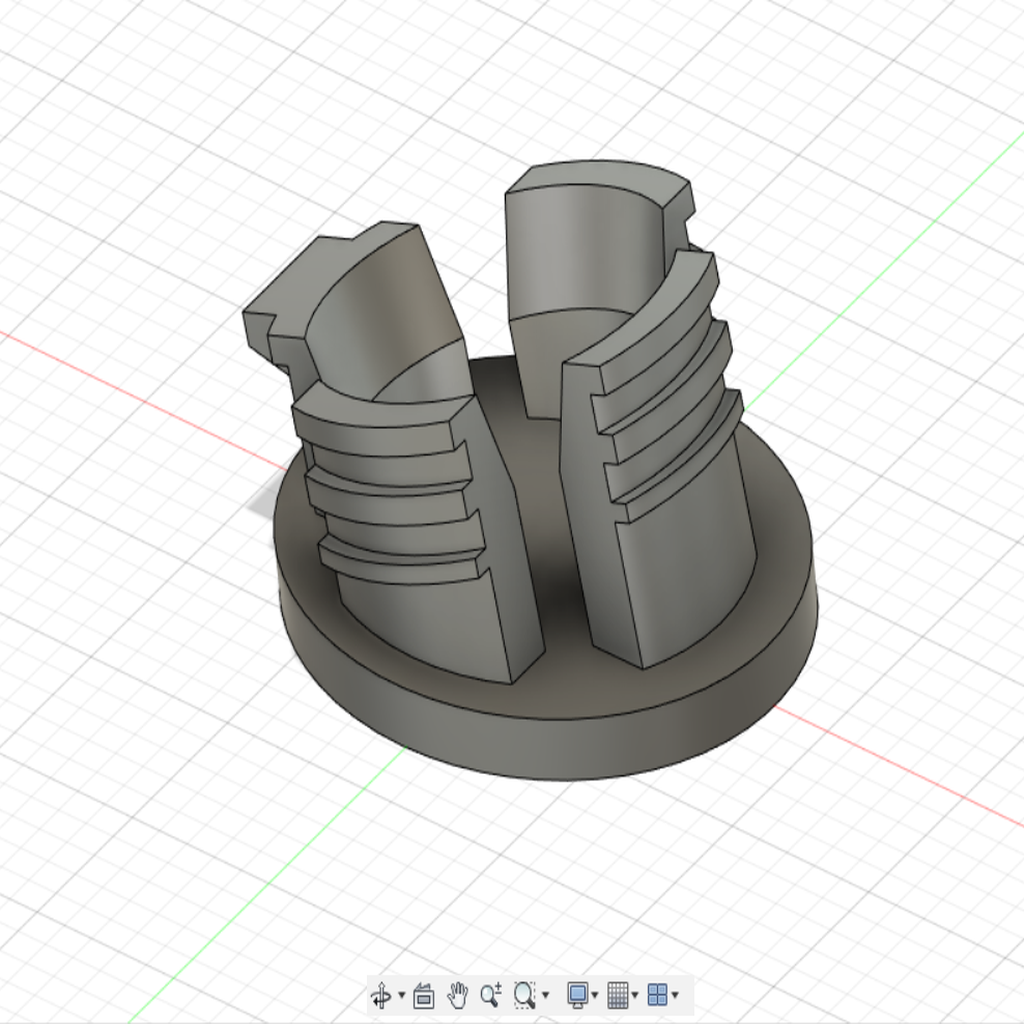Select the Orbit tool
Screen dimensions: 1024x1024
(x=380, y=995)
